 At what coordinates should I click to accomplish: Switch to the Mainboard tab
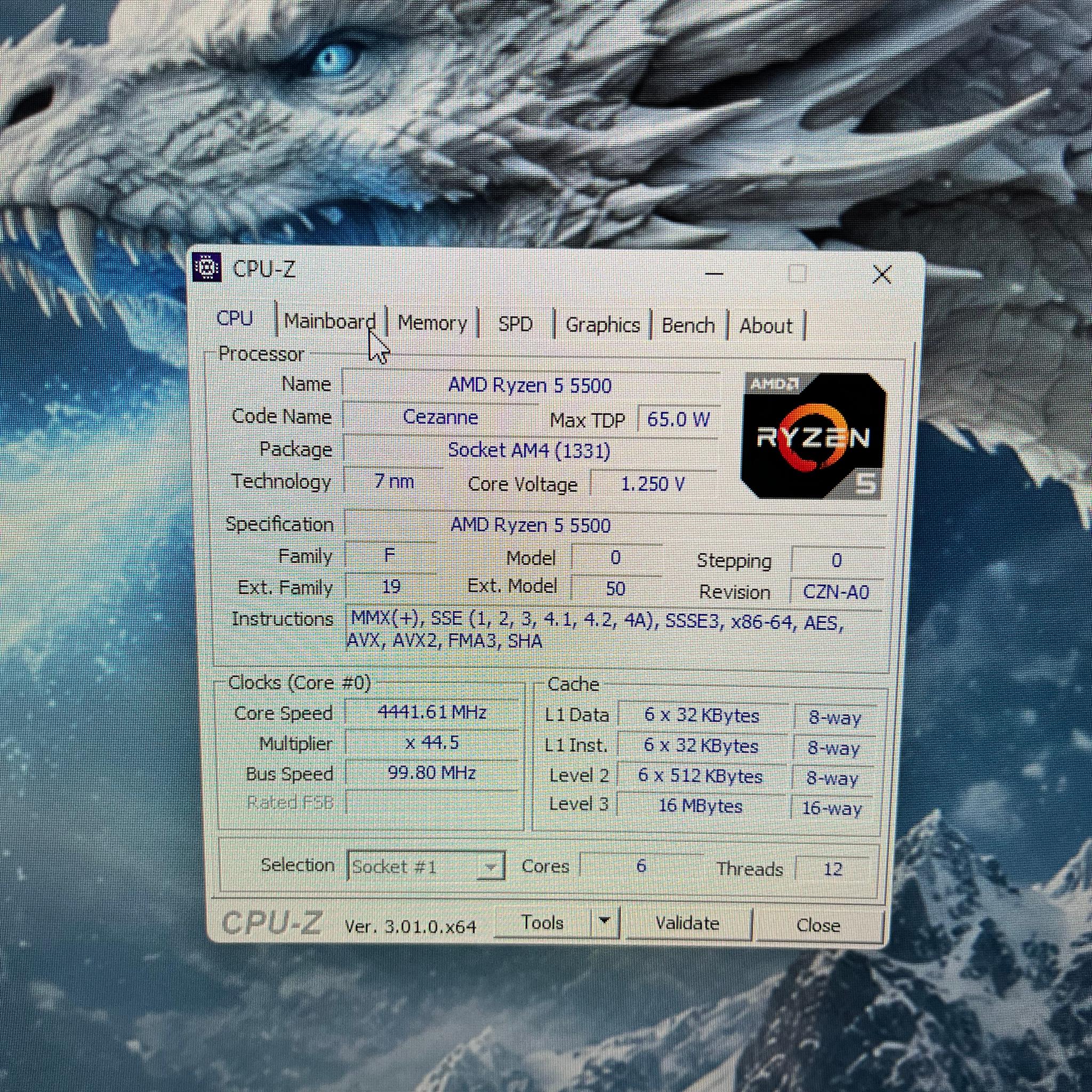click(x=330, y=321)
